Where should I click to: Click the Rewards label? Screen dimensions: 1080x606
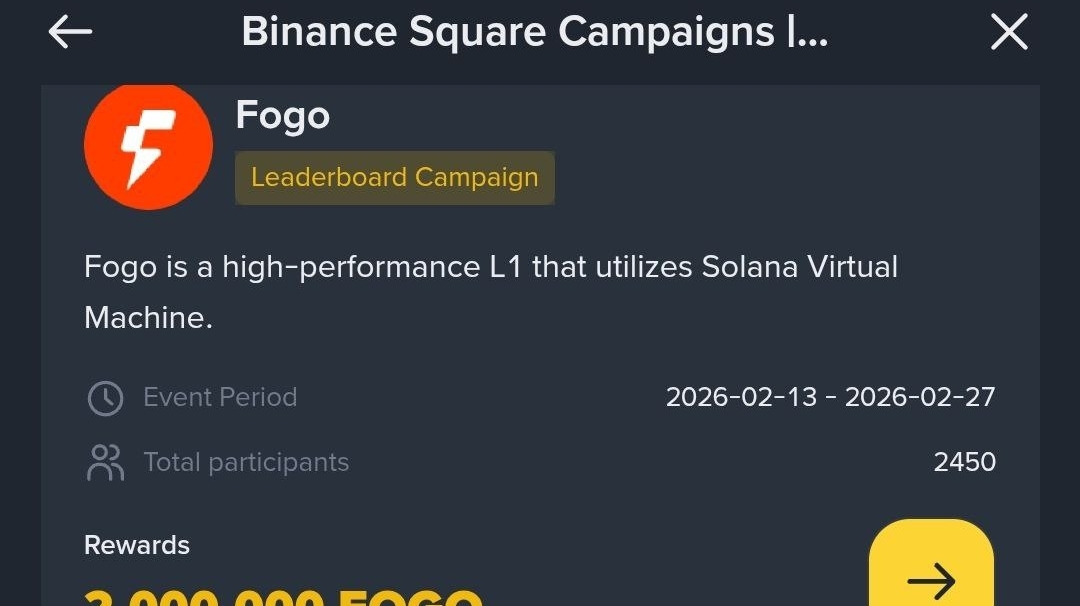[137, 545]
